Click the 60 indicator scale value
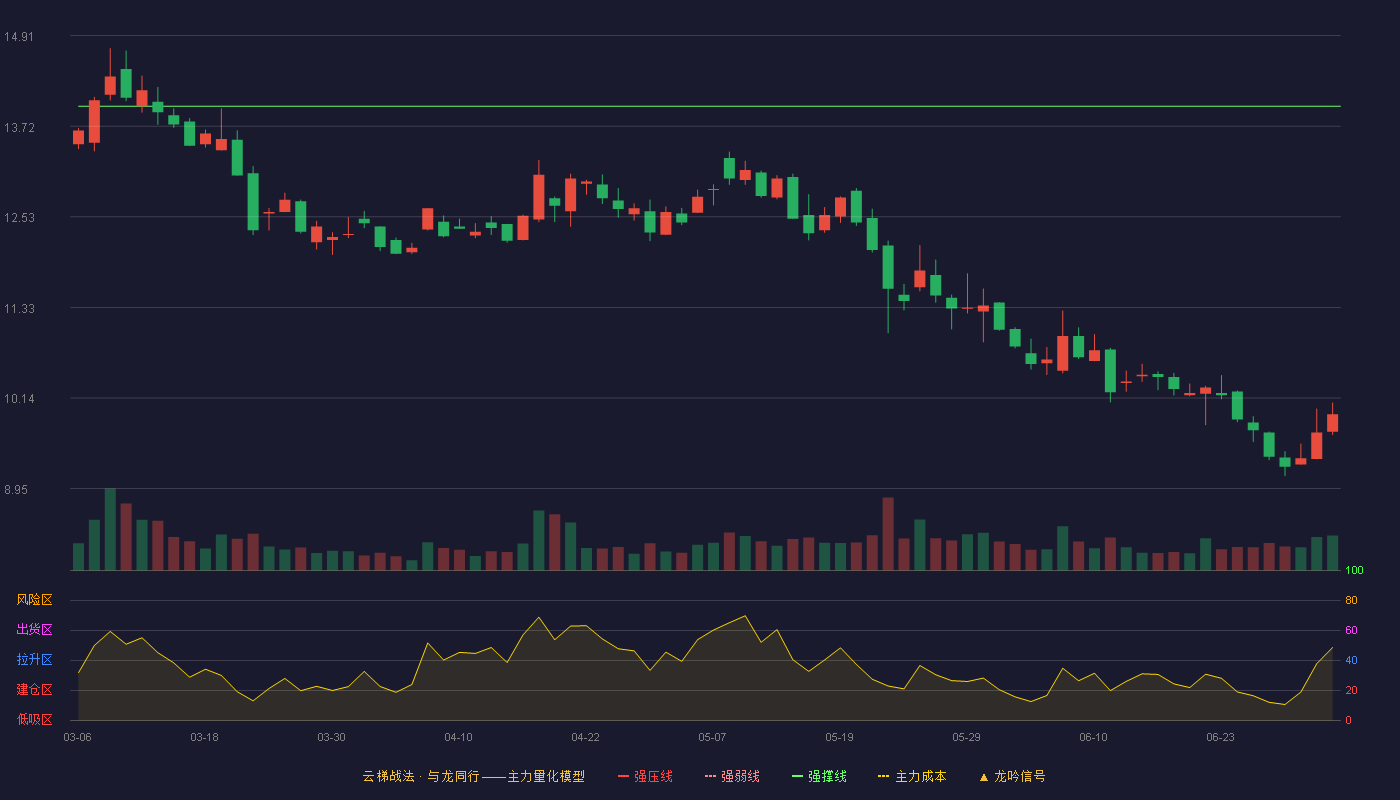 point(1351,631)
